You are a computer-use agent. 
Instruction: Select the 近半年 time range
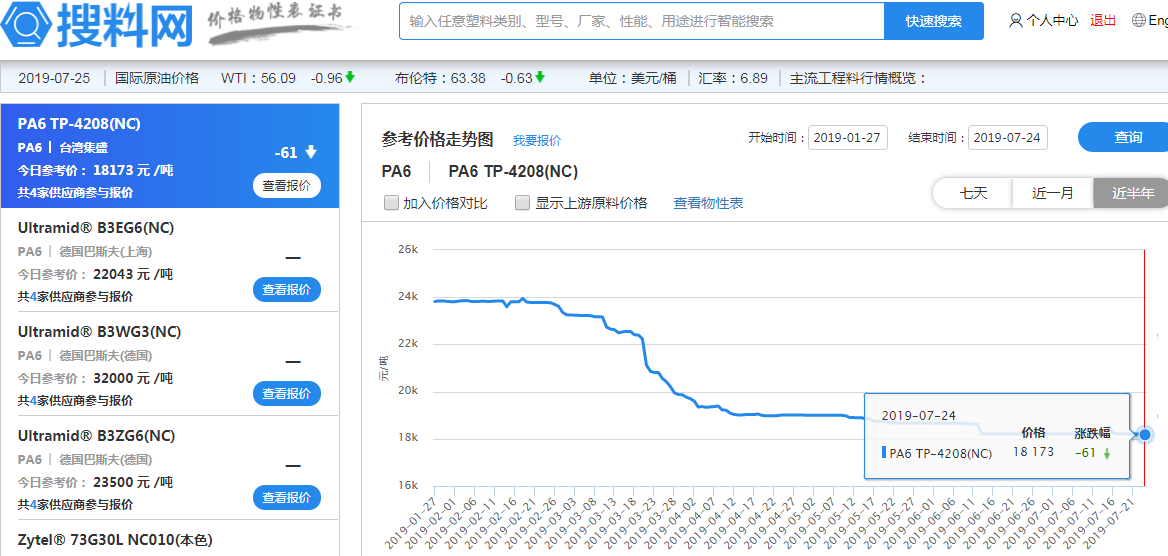click(1132, 193)
